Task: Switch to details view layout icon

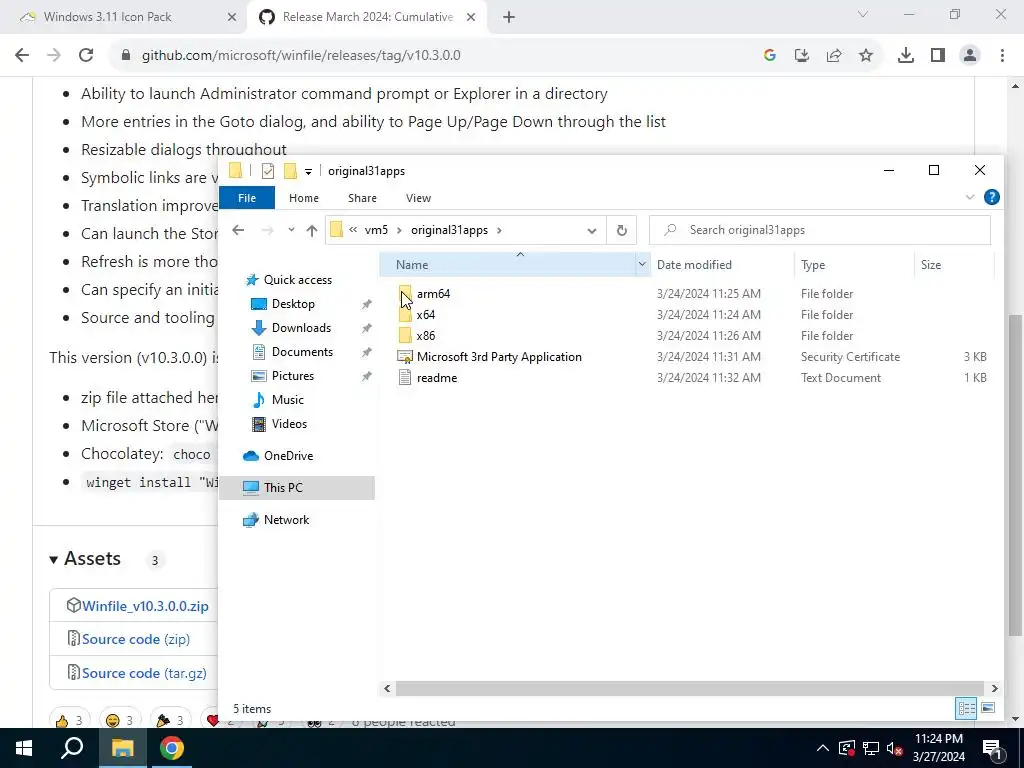Action: [x=967, y=708]
